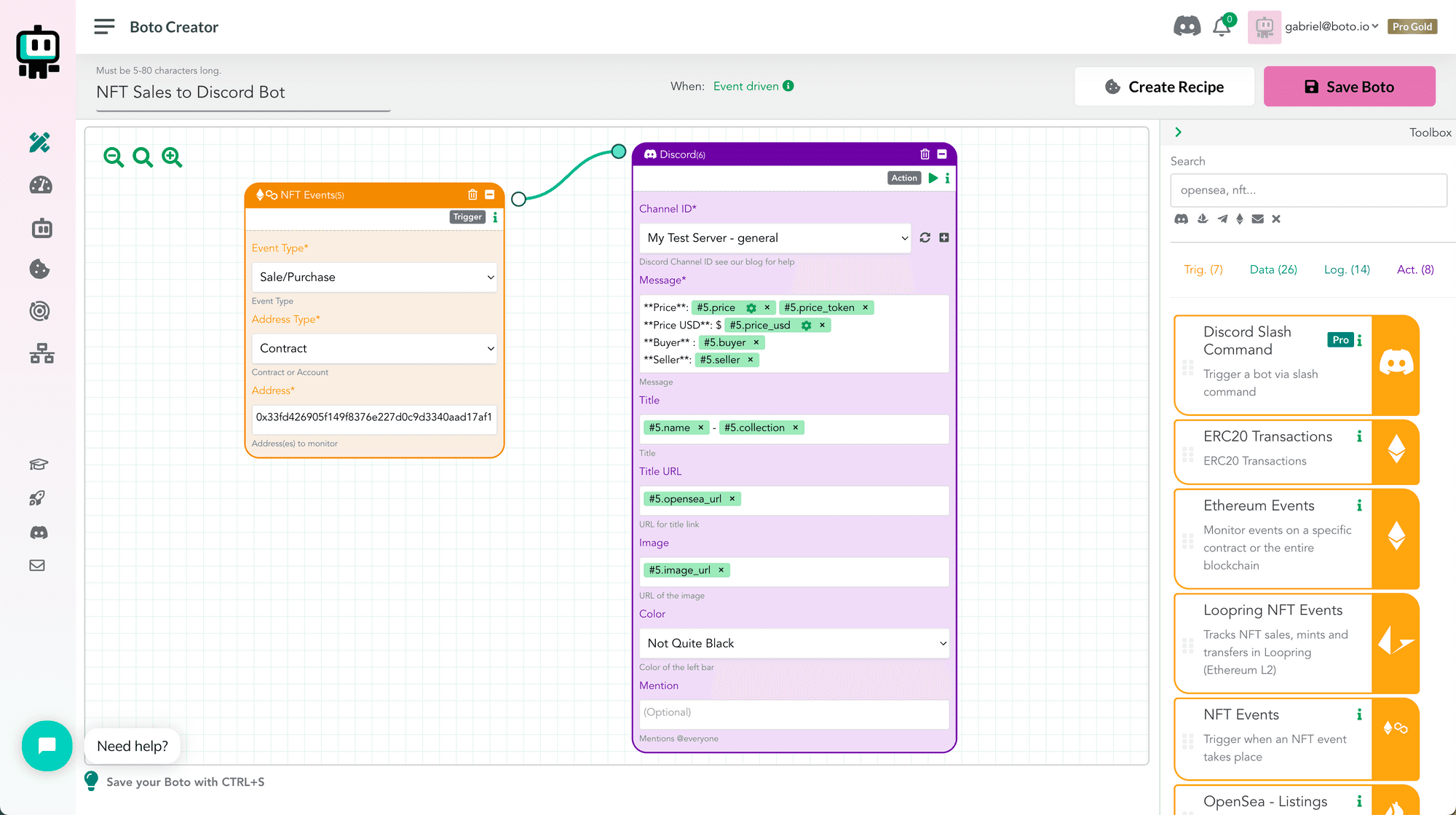This screenshot has width=1456, height=815.
Task: Zoom out the canvas
Action: 114,157
